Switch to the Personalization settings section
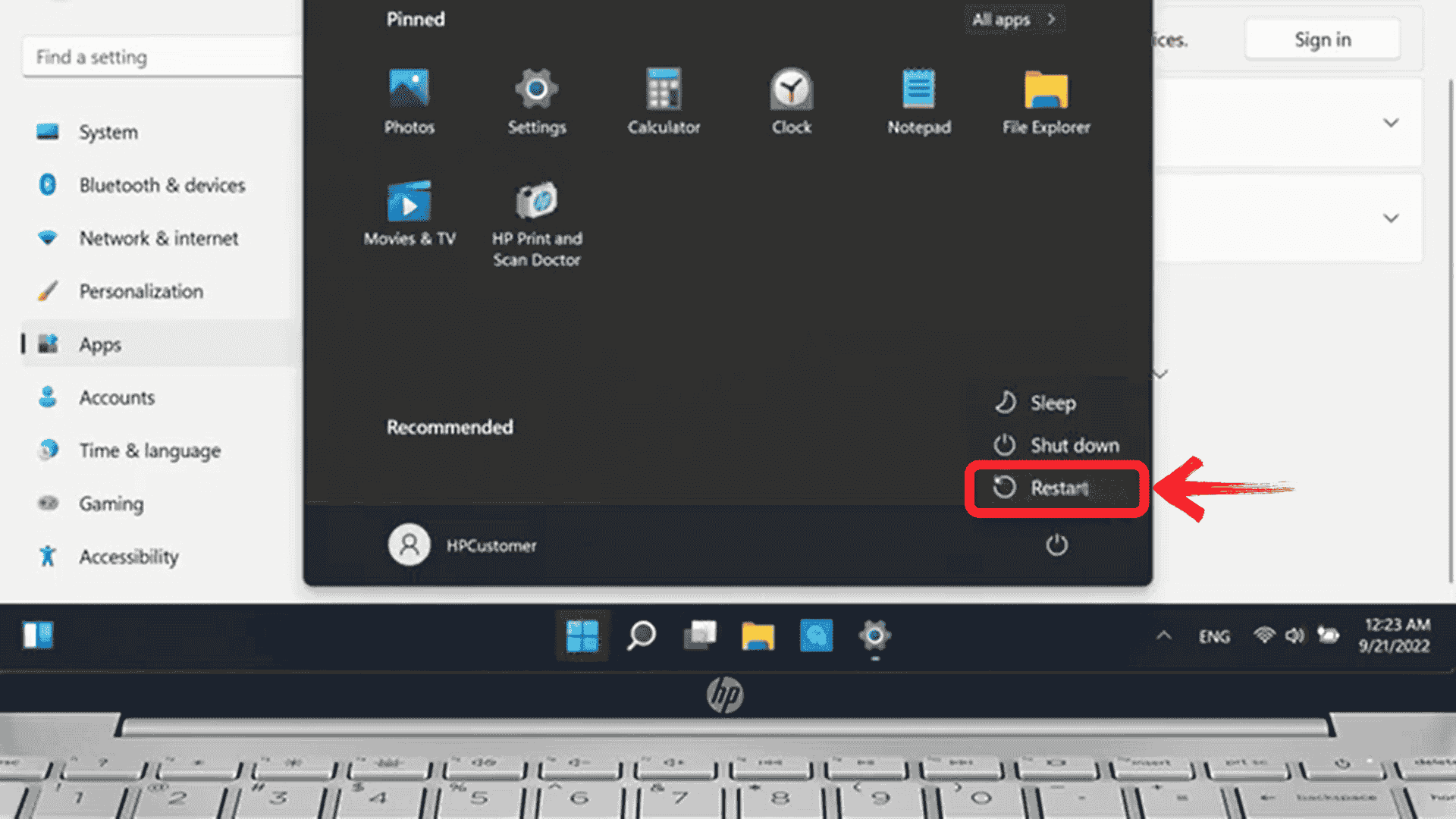This screenshot has height=819, width=1456. [x=140, y=291]
